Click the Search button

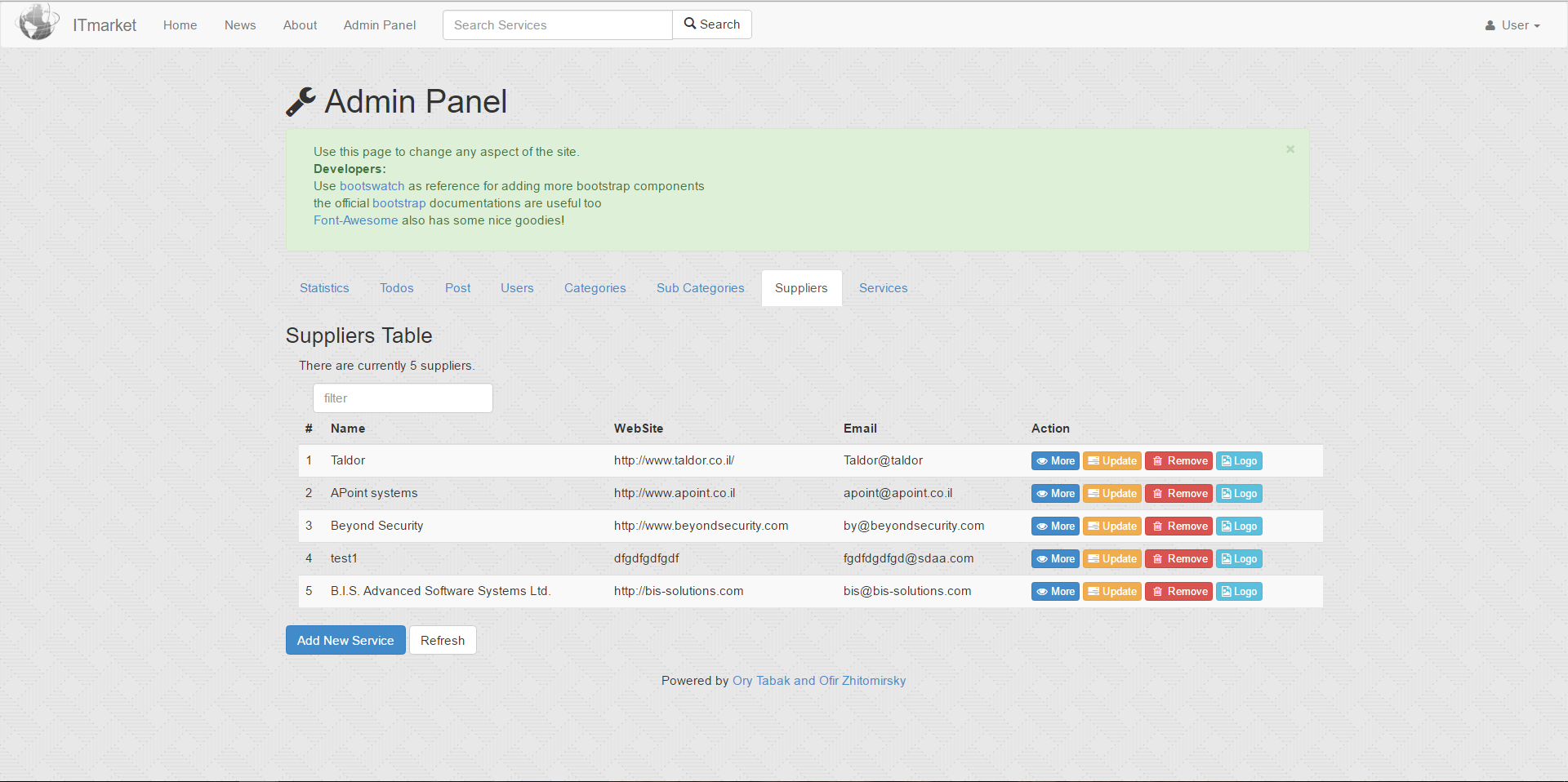click(712, 24)
